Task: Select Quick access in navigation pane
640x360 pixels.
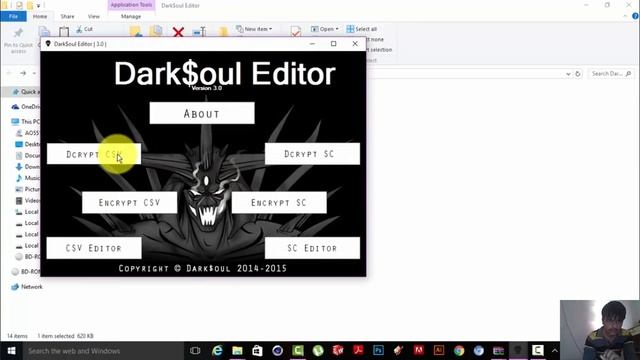Action: (25, 92)
